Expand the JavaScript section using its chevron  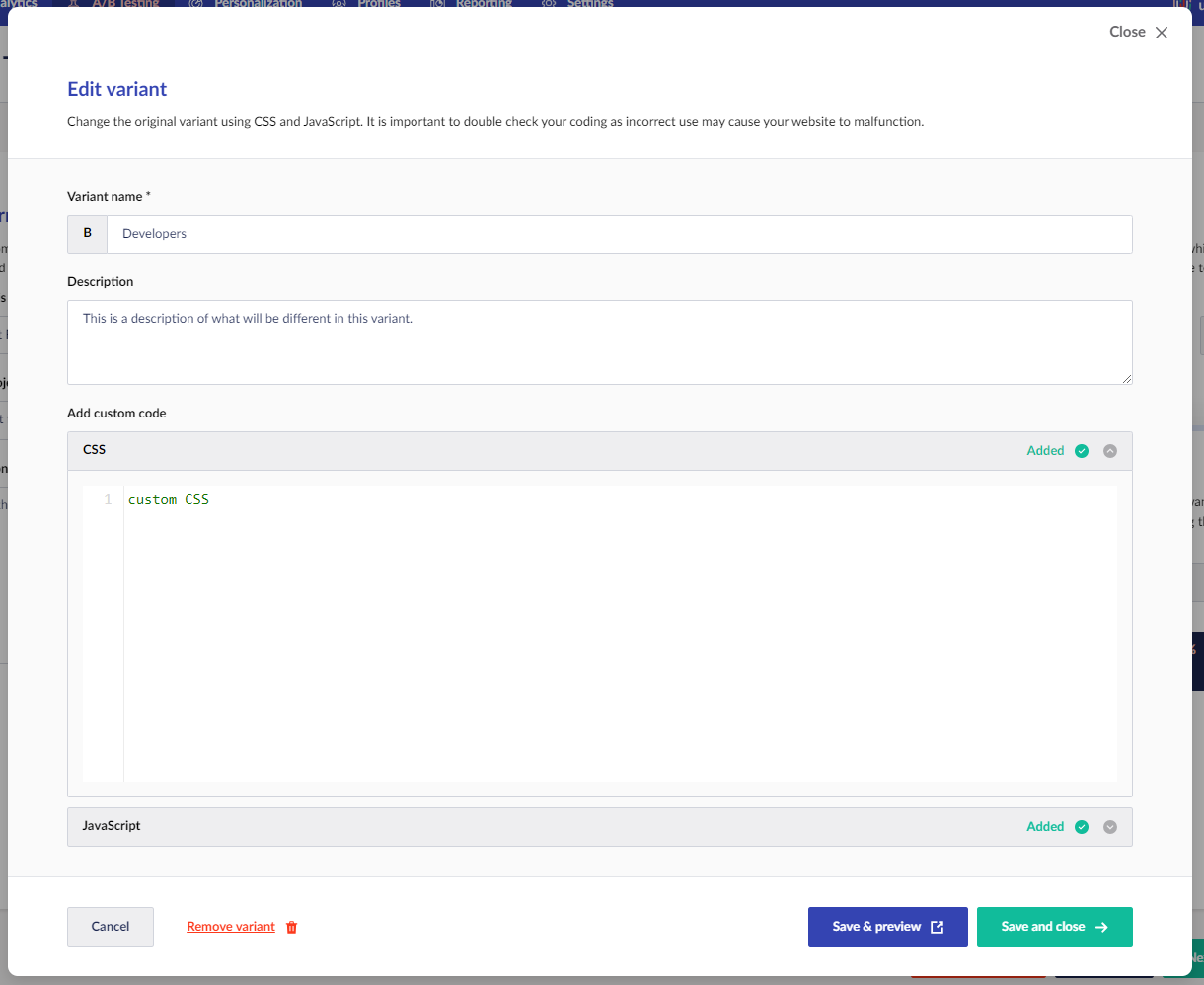[1110, 827]
